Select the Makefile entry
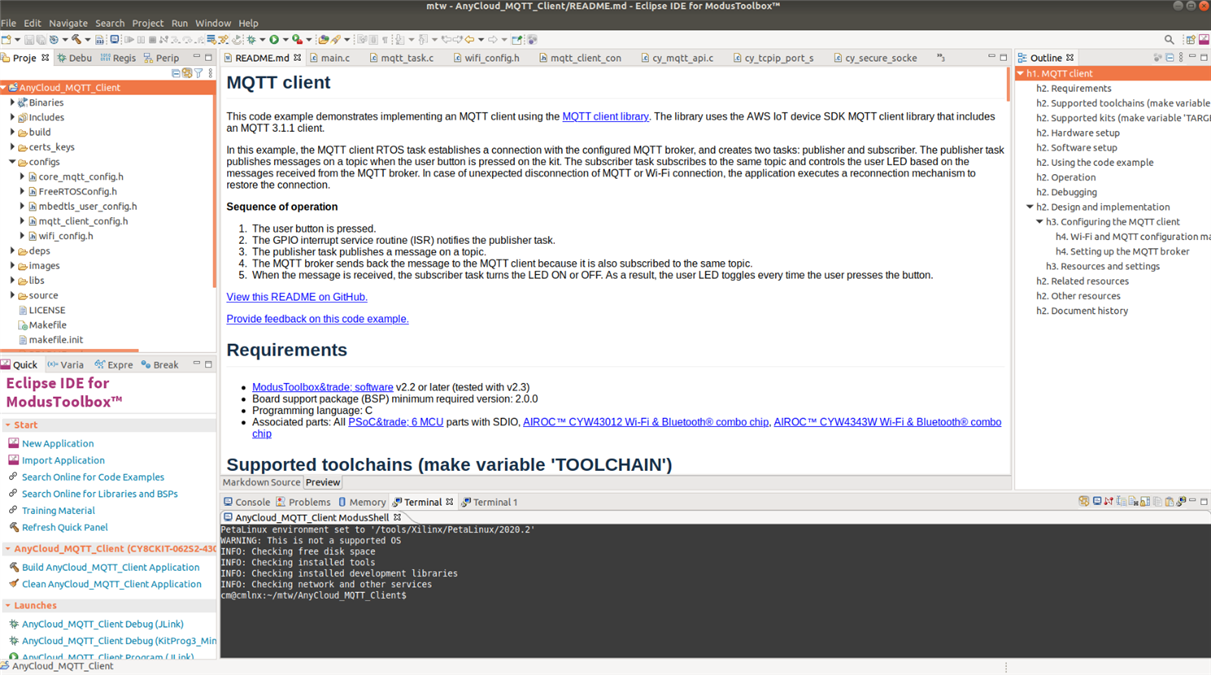The image size is (1211, 675). click(47, 325)
